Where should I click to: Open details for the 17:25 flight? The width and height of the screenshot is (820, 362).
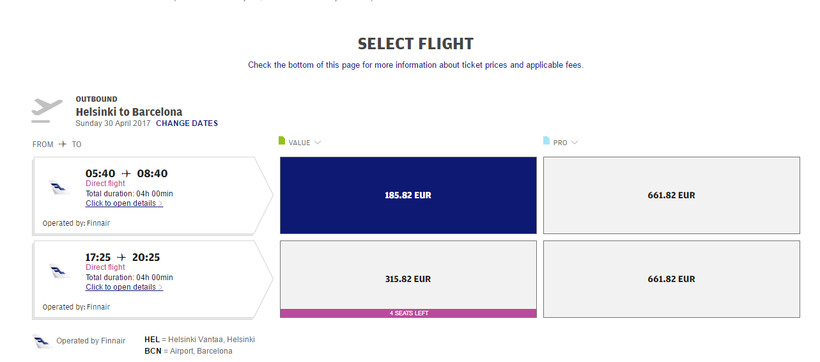pos(124,287)
